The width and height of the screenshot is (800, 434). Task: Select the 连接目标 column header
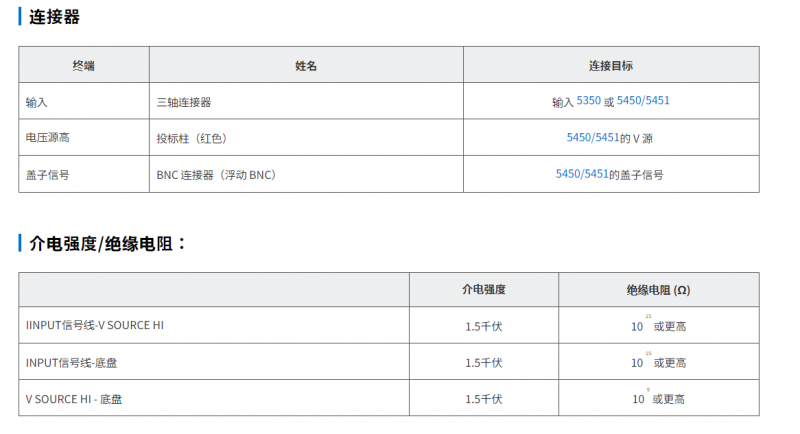pos(610,65)
